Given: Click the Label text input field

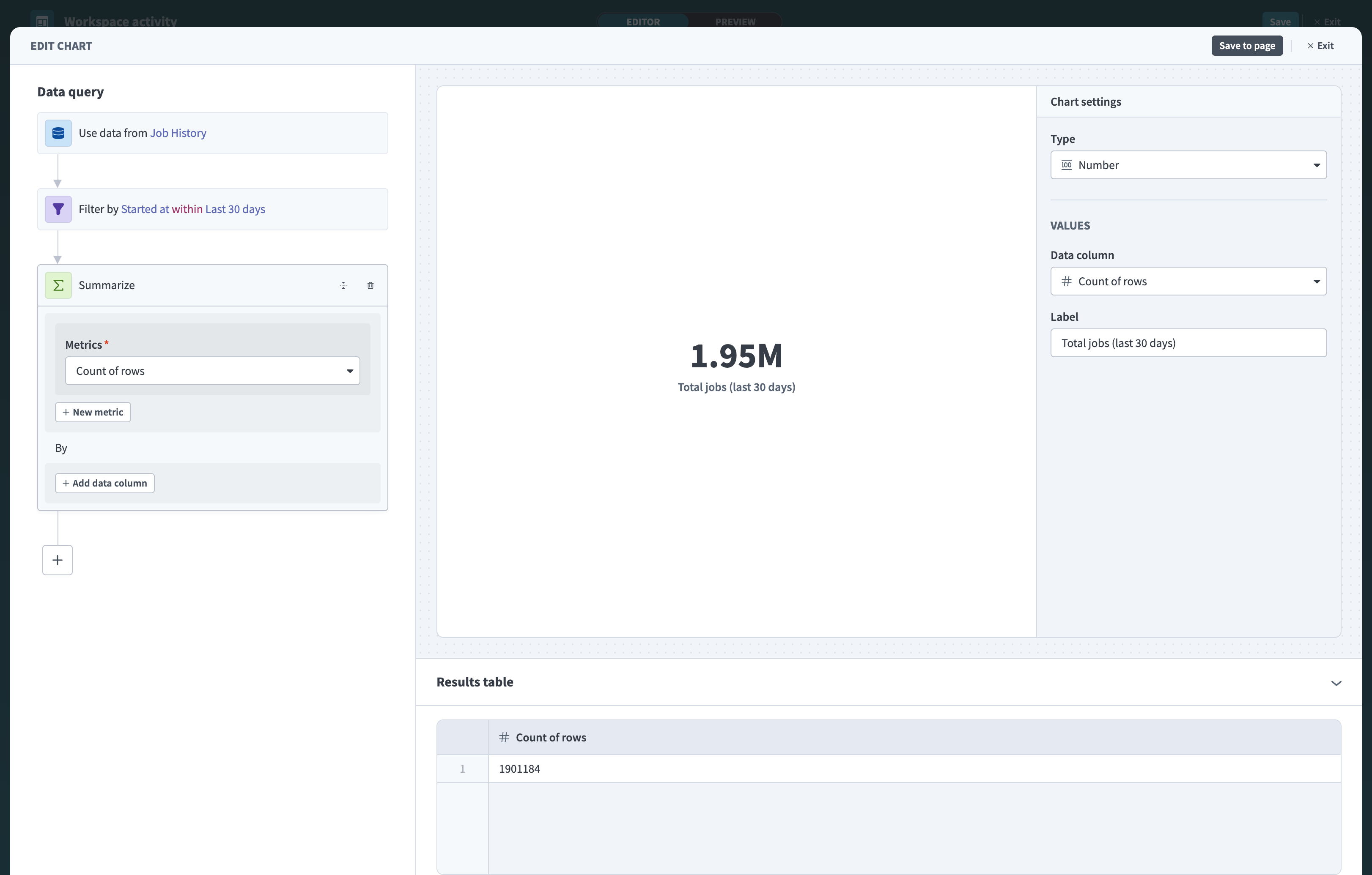Looking at the screenshot, I should point(1188,343).
